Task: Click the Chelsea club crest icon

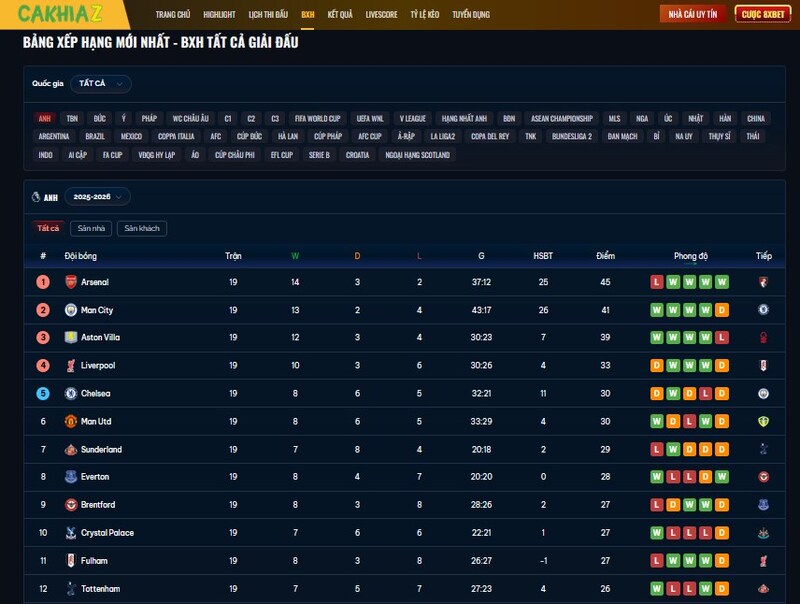Action: [x=71, y=394]
